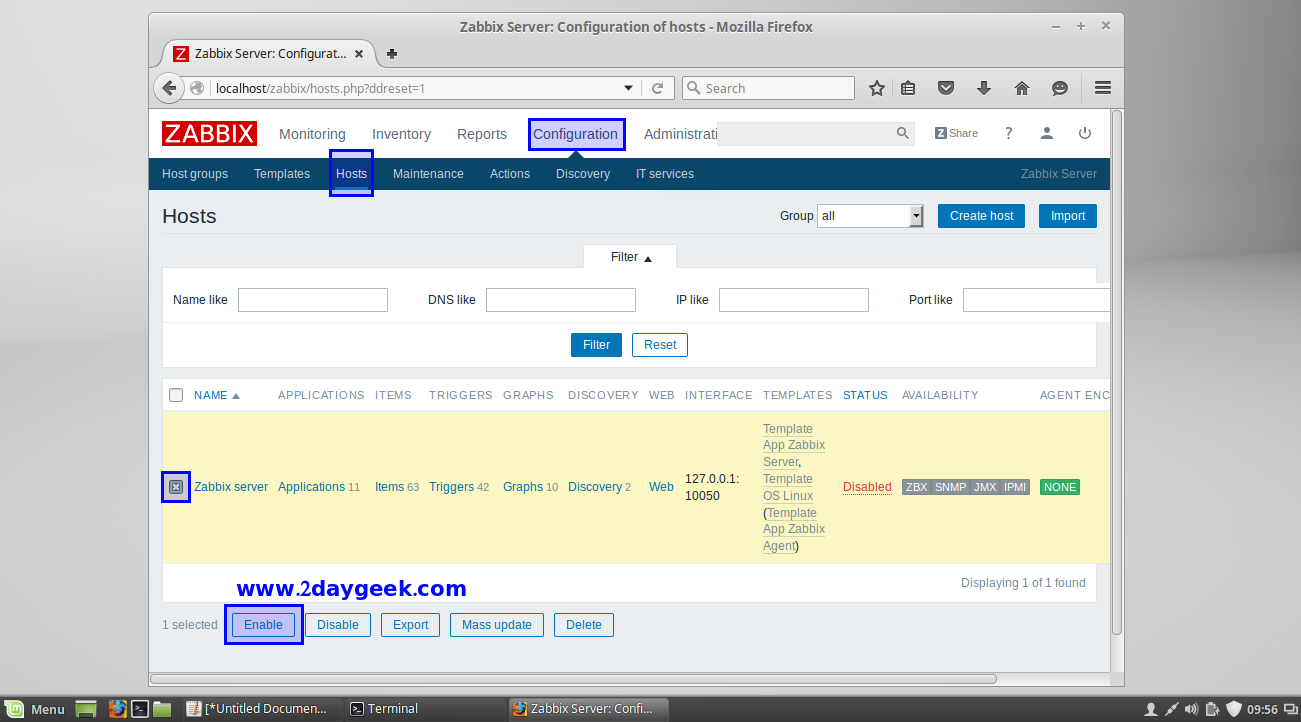This screenshot has height=722, width=1301.
Task: Open the Actions submenu tab
Action: click(510, 174)
